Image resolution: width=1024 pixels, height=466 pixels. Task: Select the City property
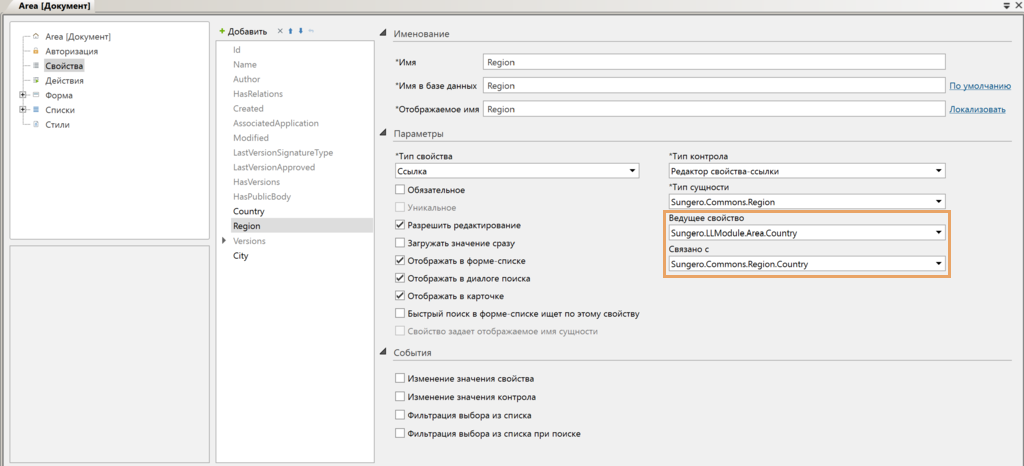click(240, 256)
